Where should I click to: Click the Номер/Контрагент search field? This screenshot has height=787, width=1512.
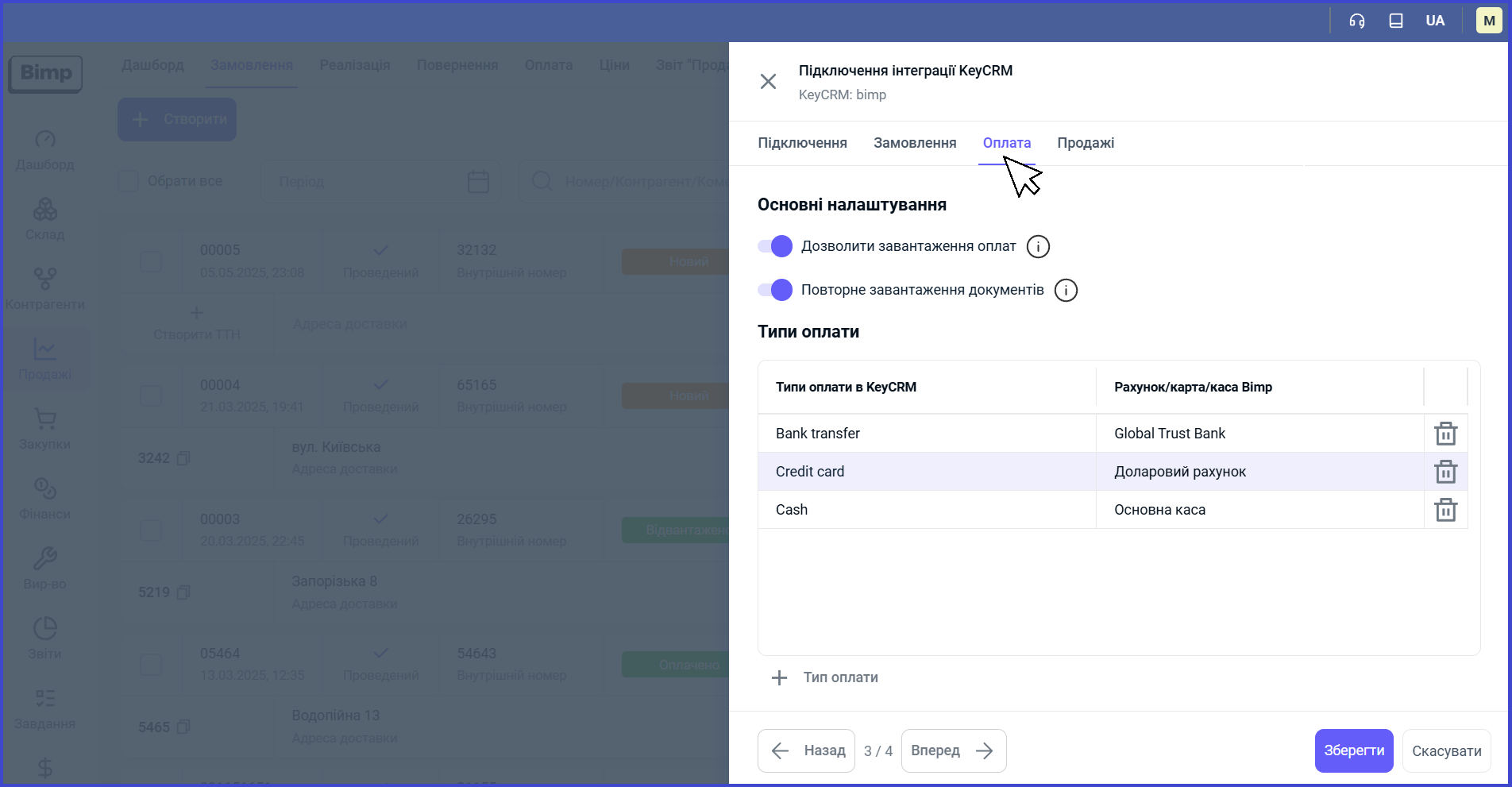[x=624, y=182]
